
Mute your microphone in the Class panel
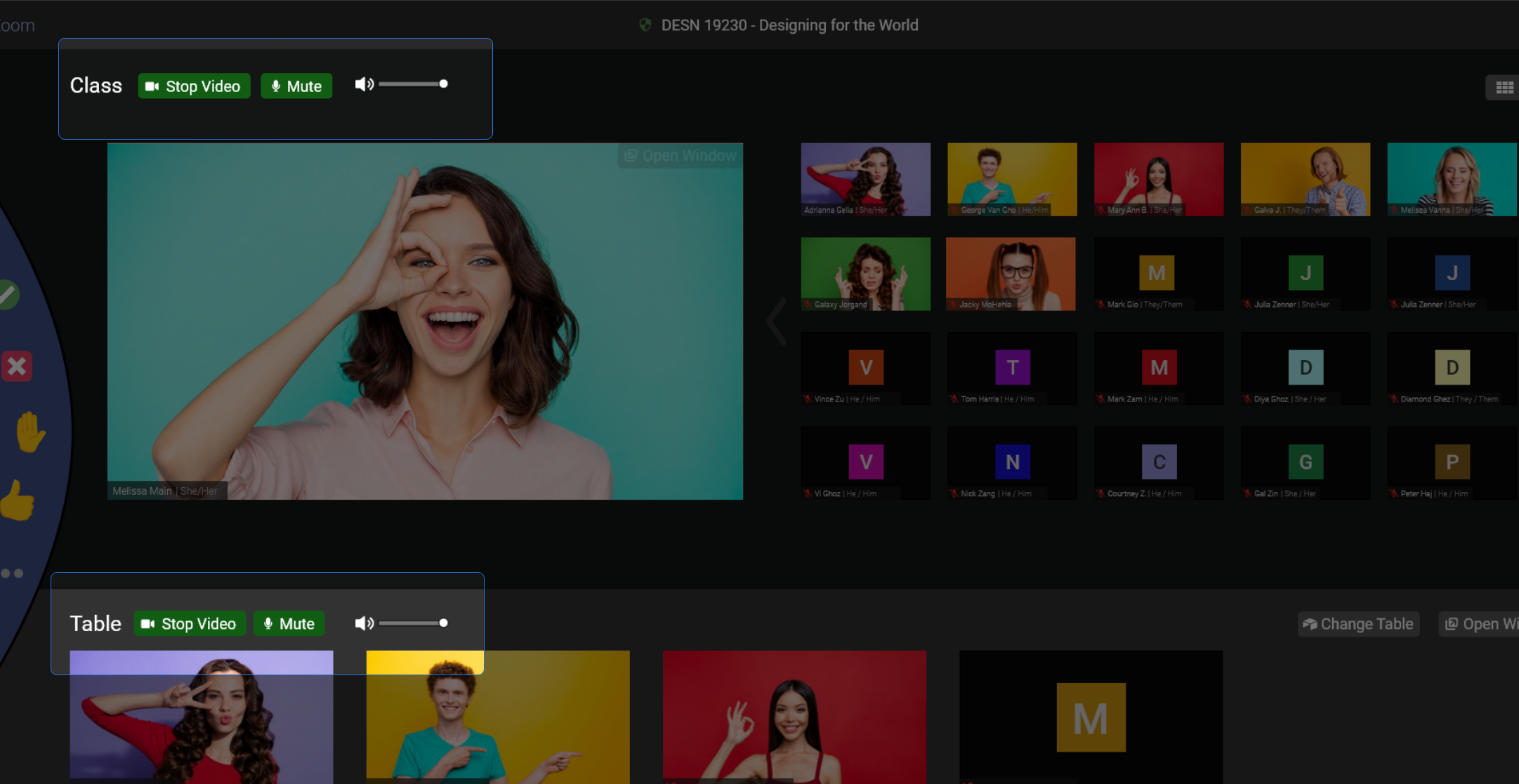[x=296, y=86]
